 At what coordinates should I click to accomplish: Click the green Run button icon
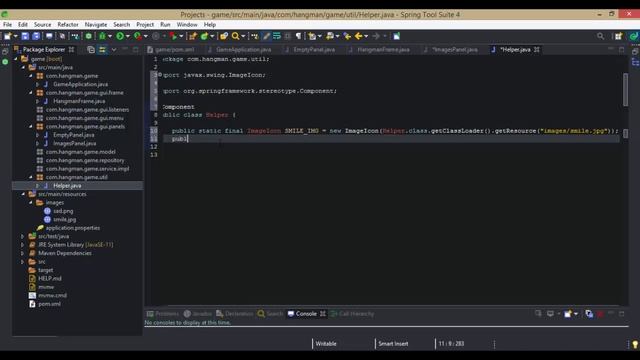(120, 36)
